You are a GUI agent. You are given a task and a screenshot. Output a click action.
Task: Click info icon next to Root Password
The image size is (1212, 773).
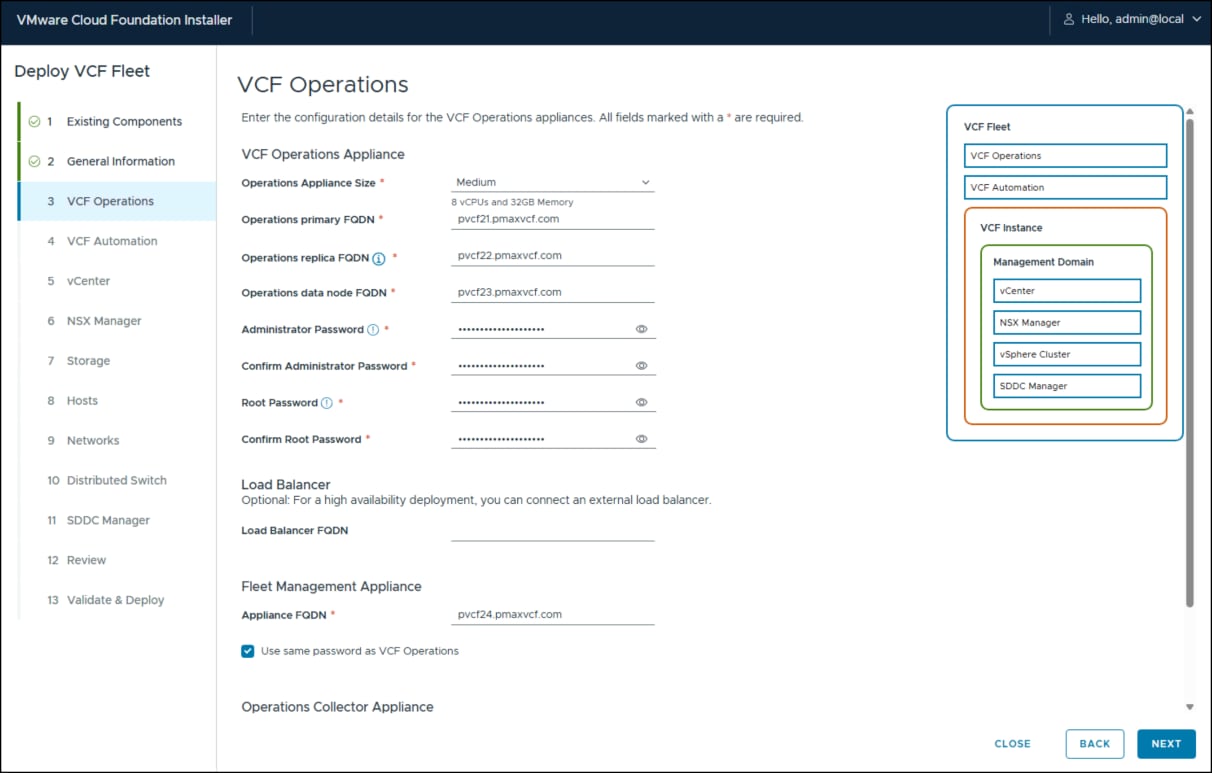click(x=327, y=403)
